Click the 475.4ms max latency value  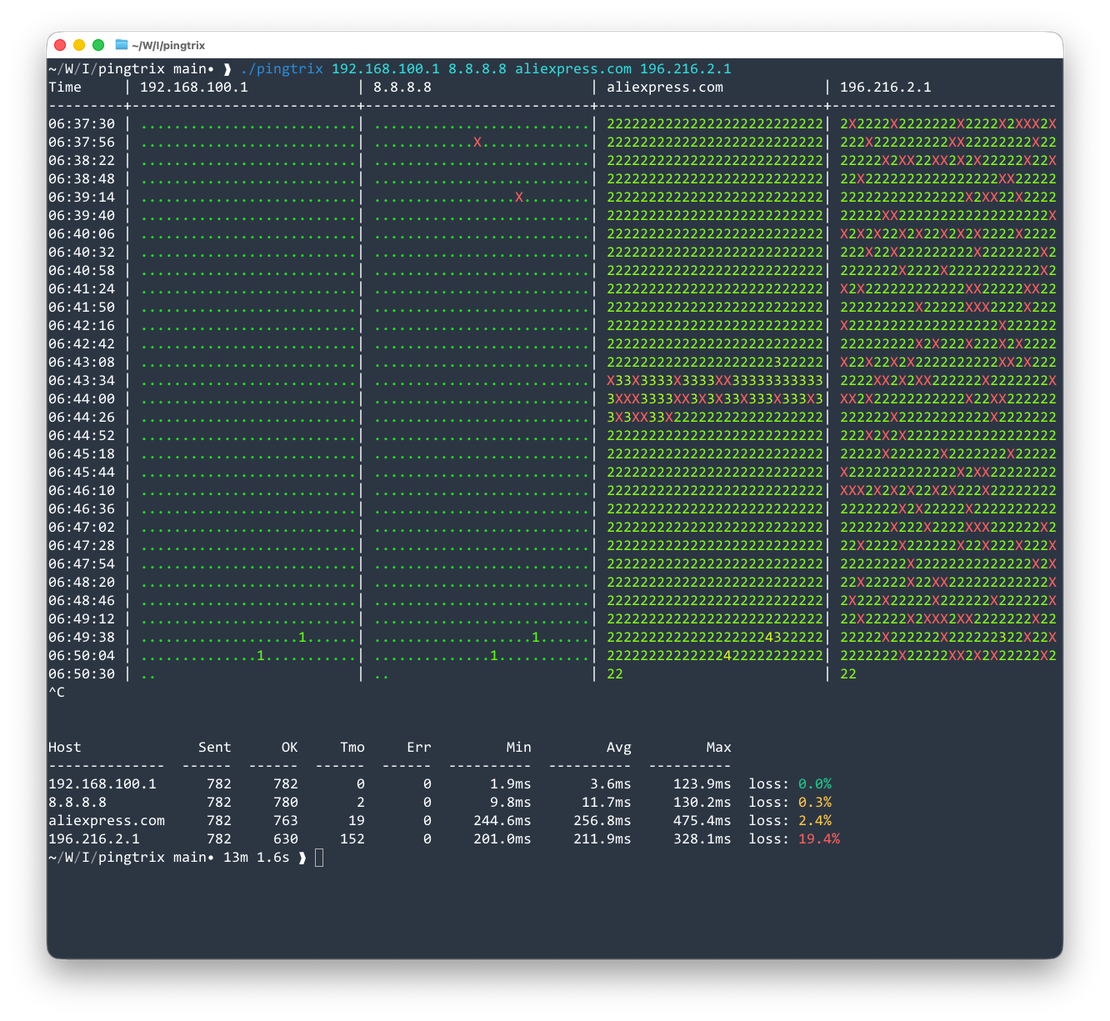pyautogui.click(x=702, y=821)
